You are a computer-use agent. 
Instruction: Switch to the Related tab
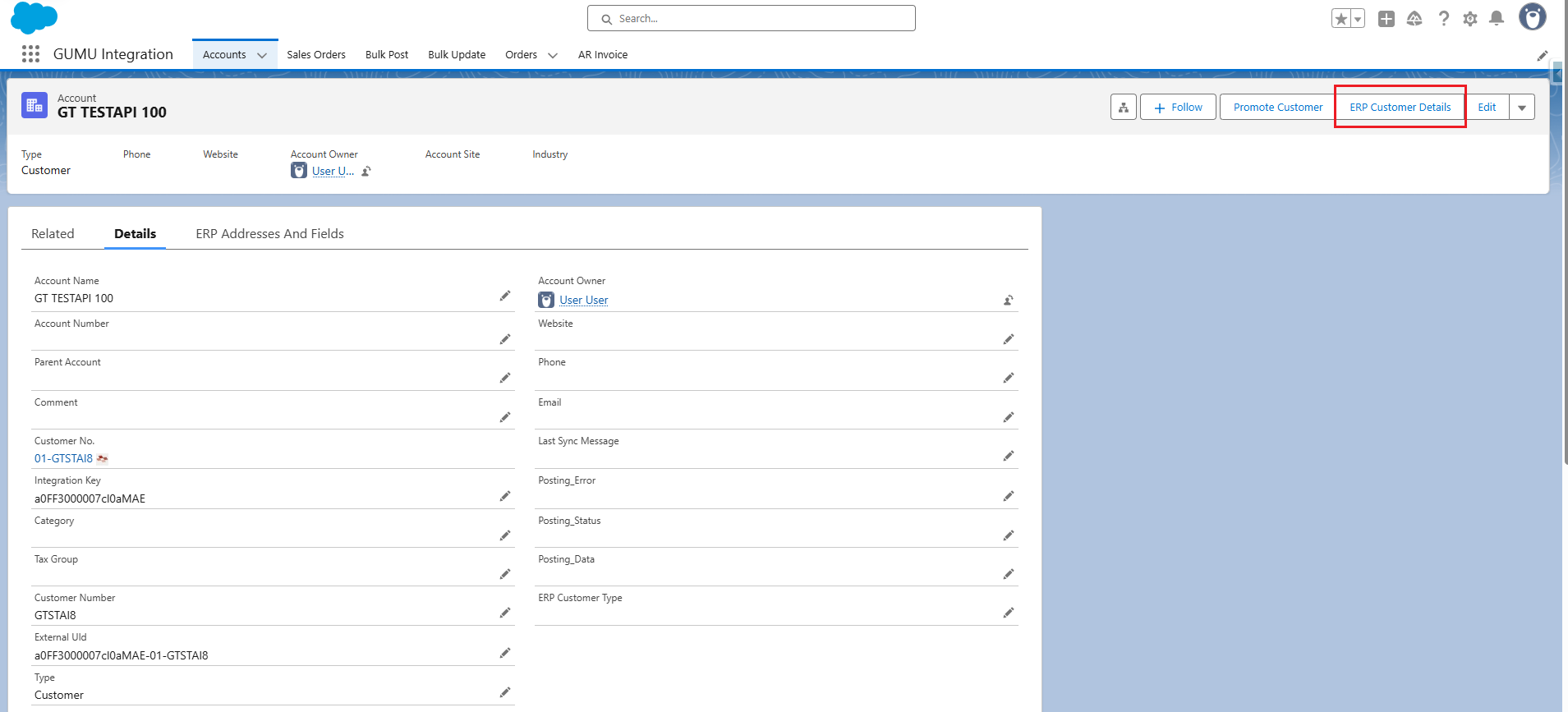click(x=53, y=234)
